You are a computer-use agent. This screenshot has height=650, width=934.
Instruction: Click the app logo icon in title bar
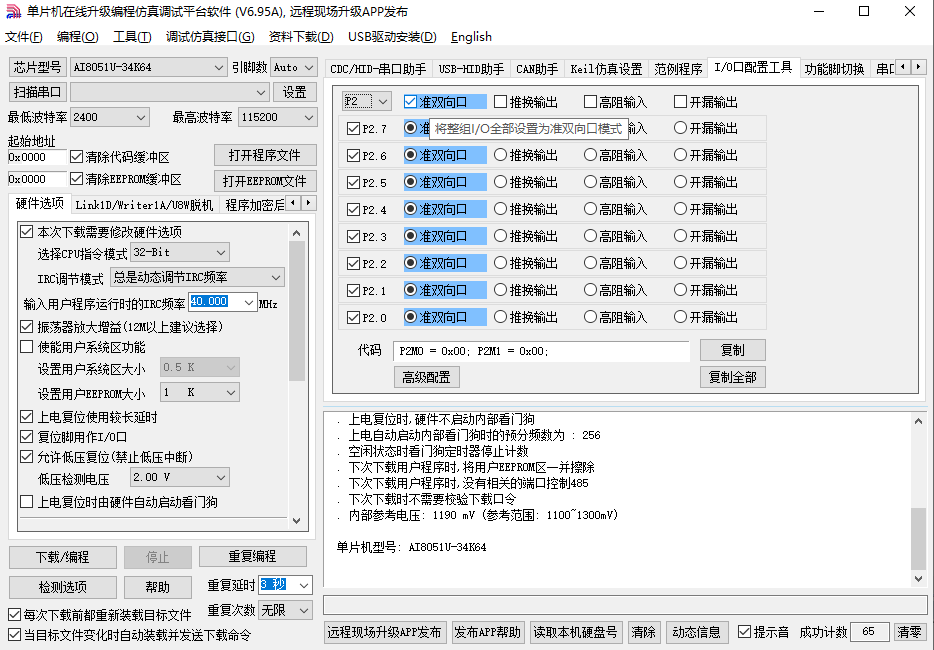(13, 11)
